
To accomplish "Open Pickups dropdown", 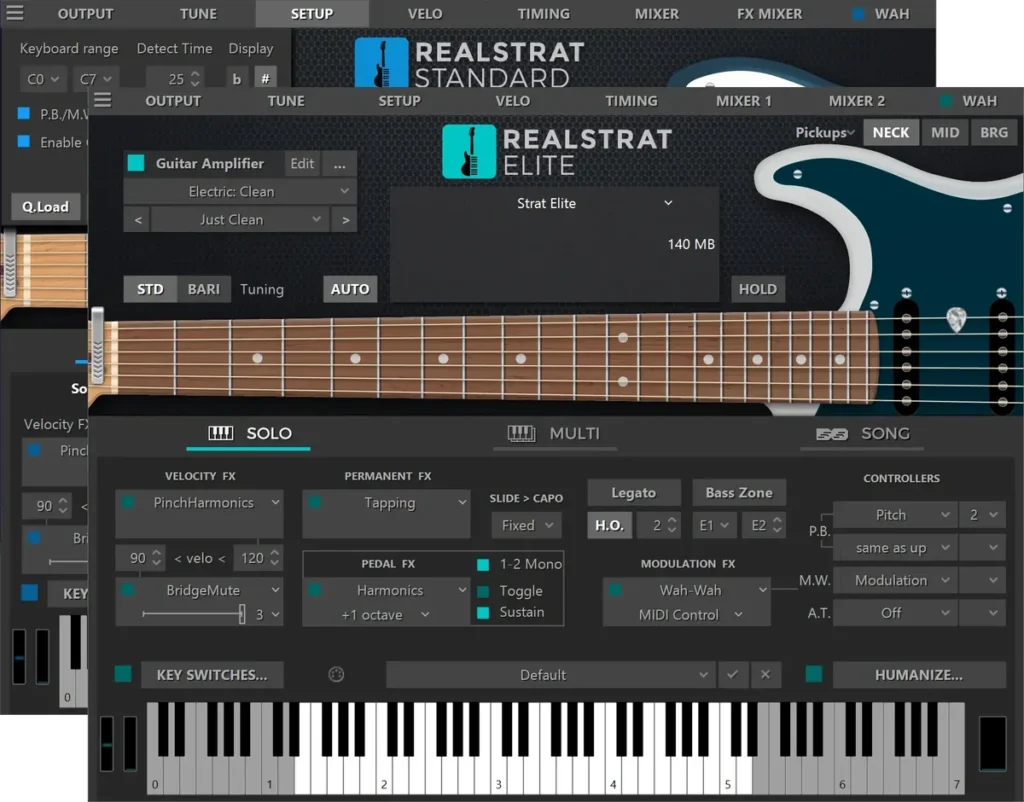I will 824,133.
